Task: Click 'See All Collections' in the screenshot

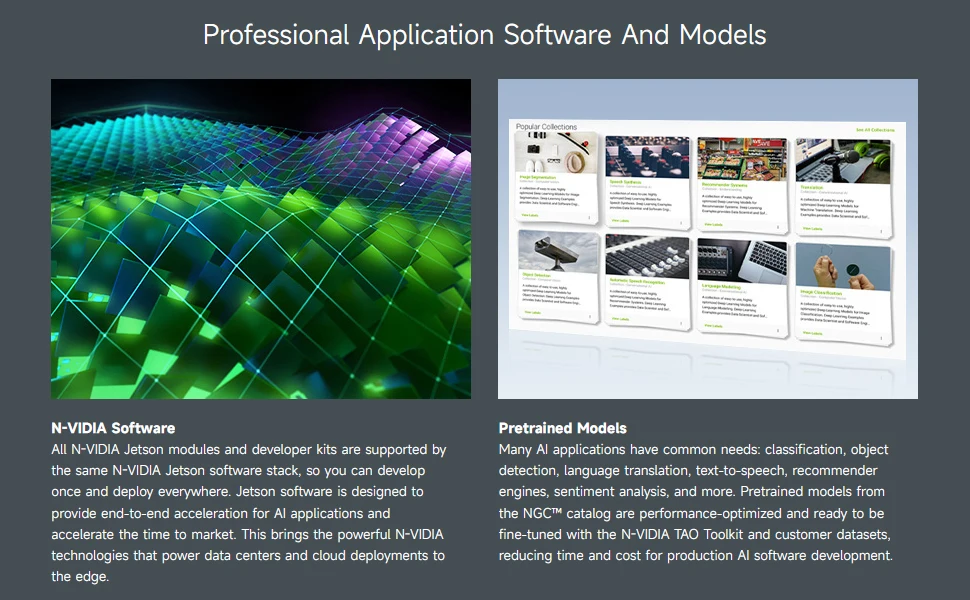Action: pos(875,130)
